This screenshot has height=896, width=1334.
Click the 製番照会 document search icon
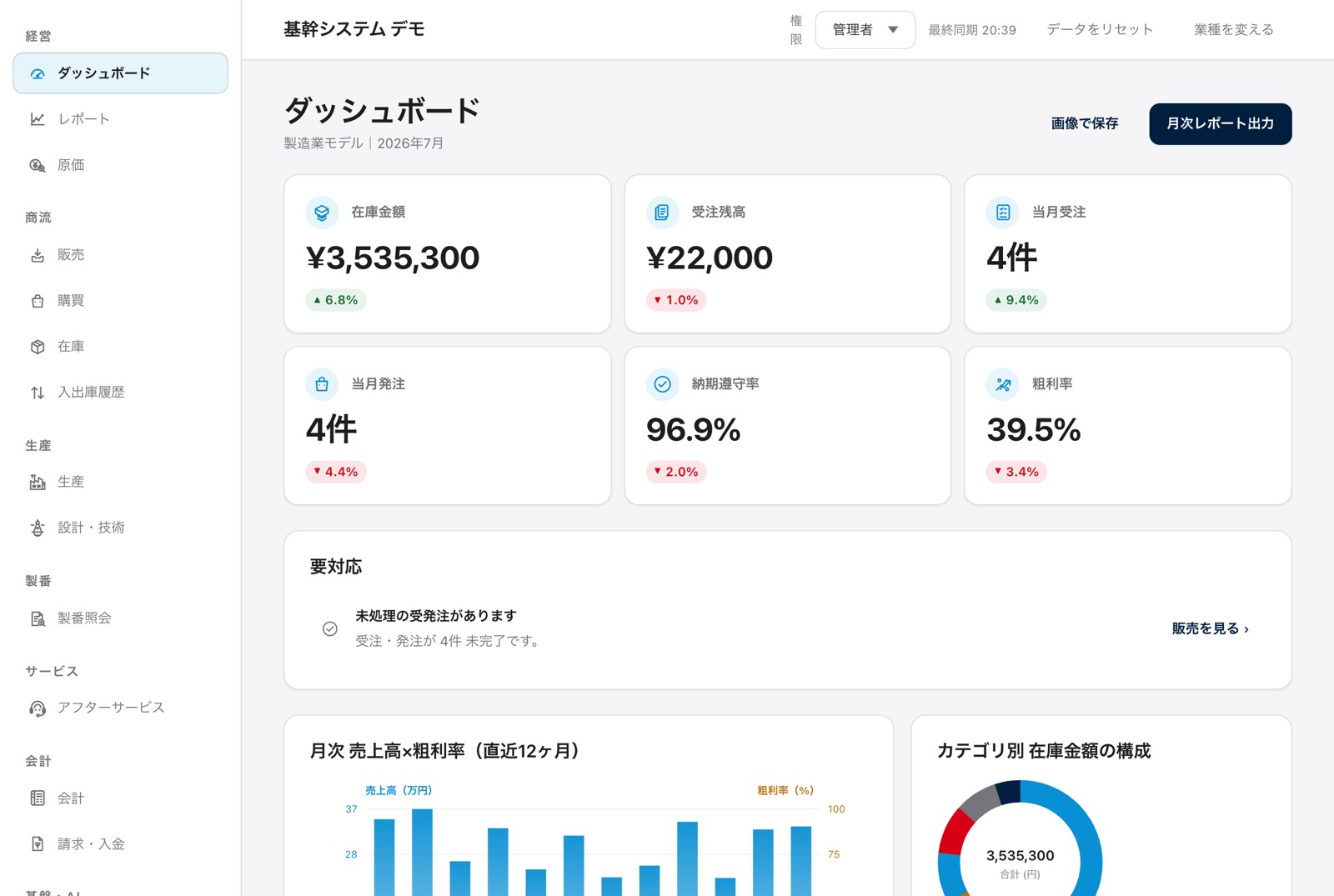38,618
